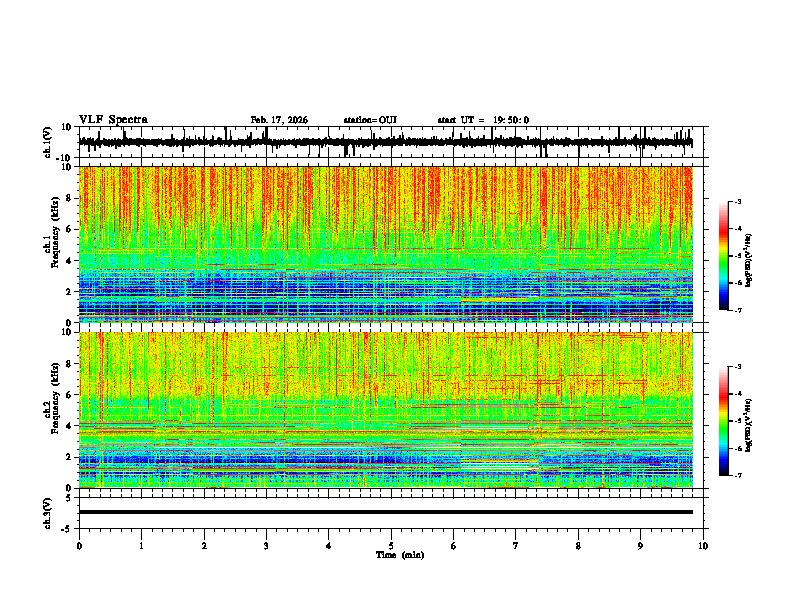Click the 'Time (min)' axis title

pos(400,555)
